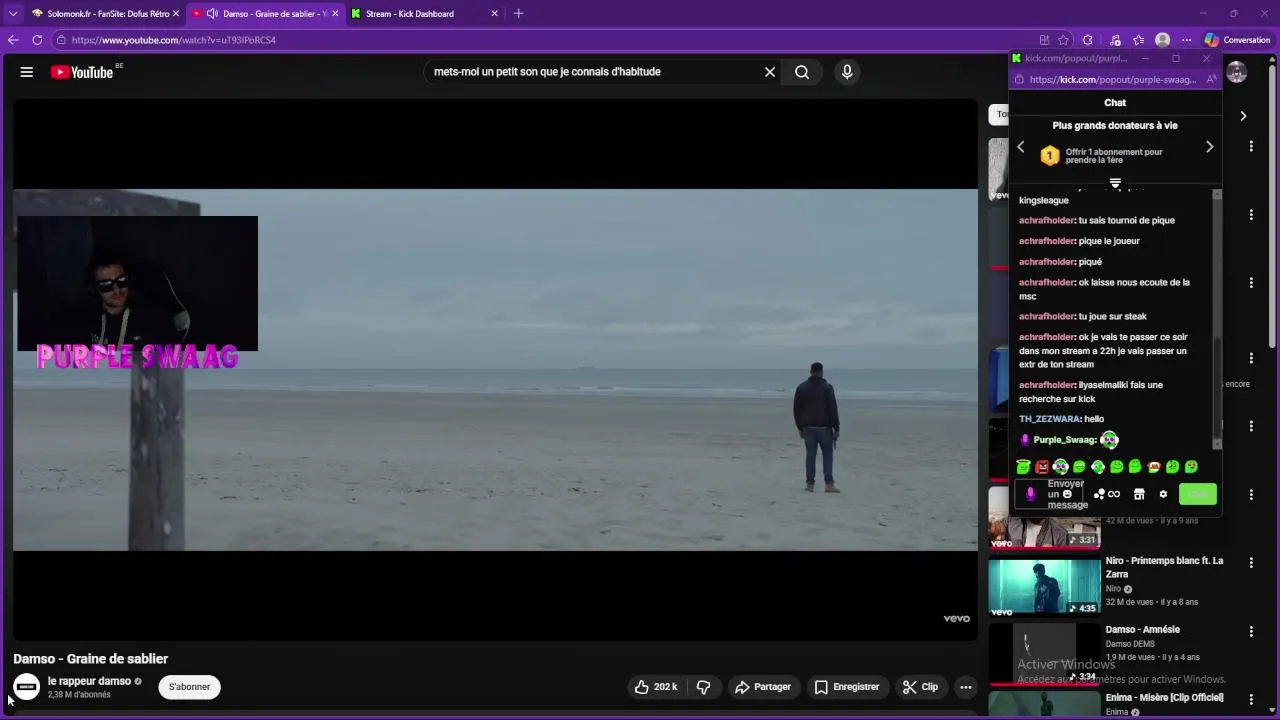Start voice search with the microphone
The image size is (1280, 720).
(847, 72)
